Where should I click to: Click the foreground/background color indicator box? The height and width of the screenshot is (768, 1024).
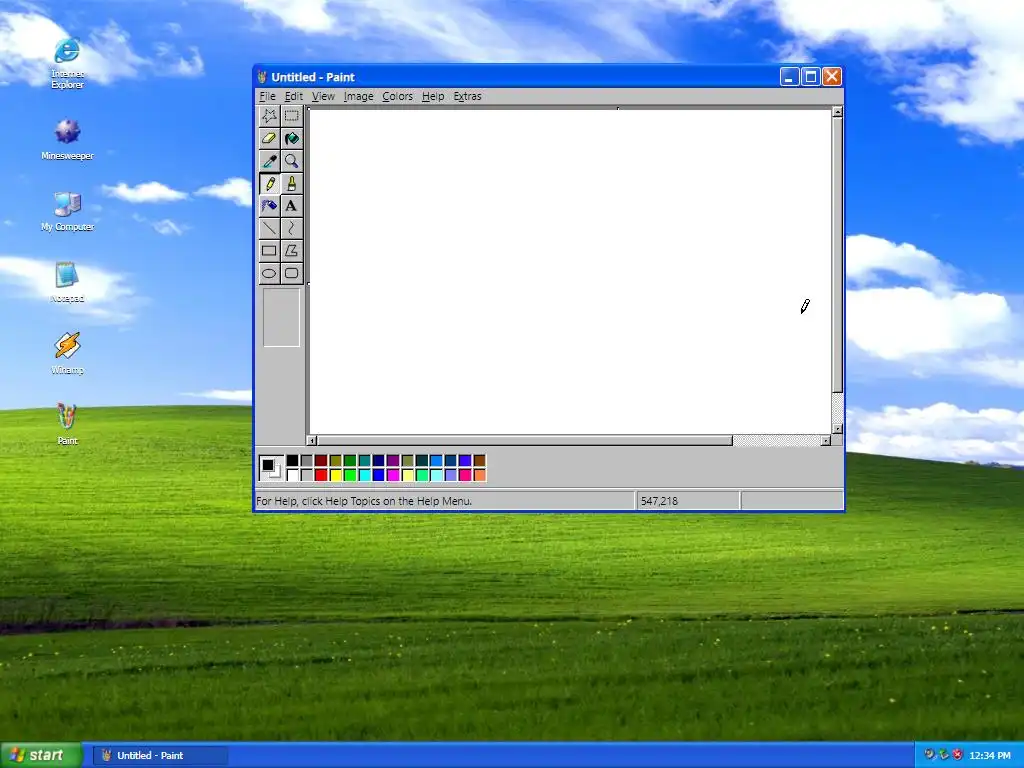click(271, 468)
